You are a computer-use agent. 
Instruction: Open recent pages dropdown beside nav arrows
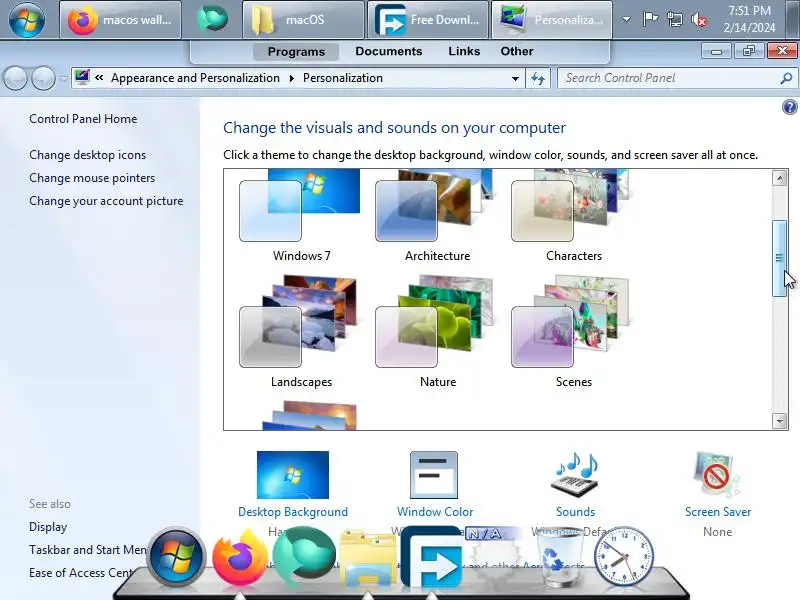click(x=63, y=79)
